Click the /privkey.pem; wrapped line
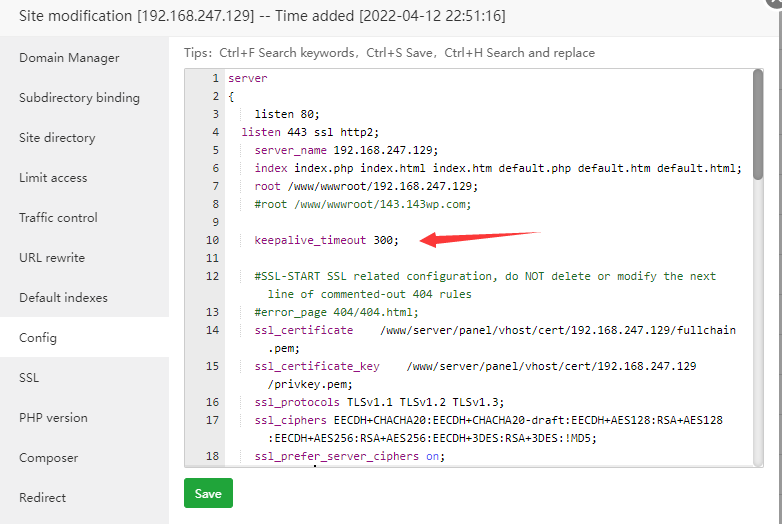 [310, 384]
